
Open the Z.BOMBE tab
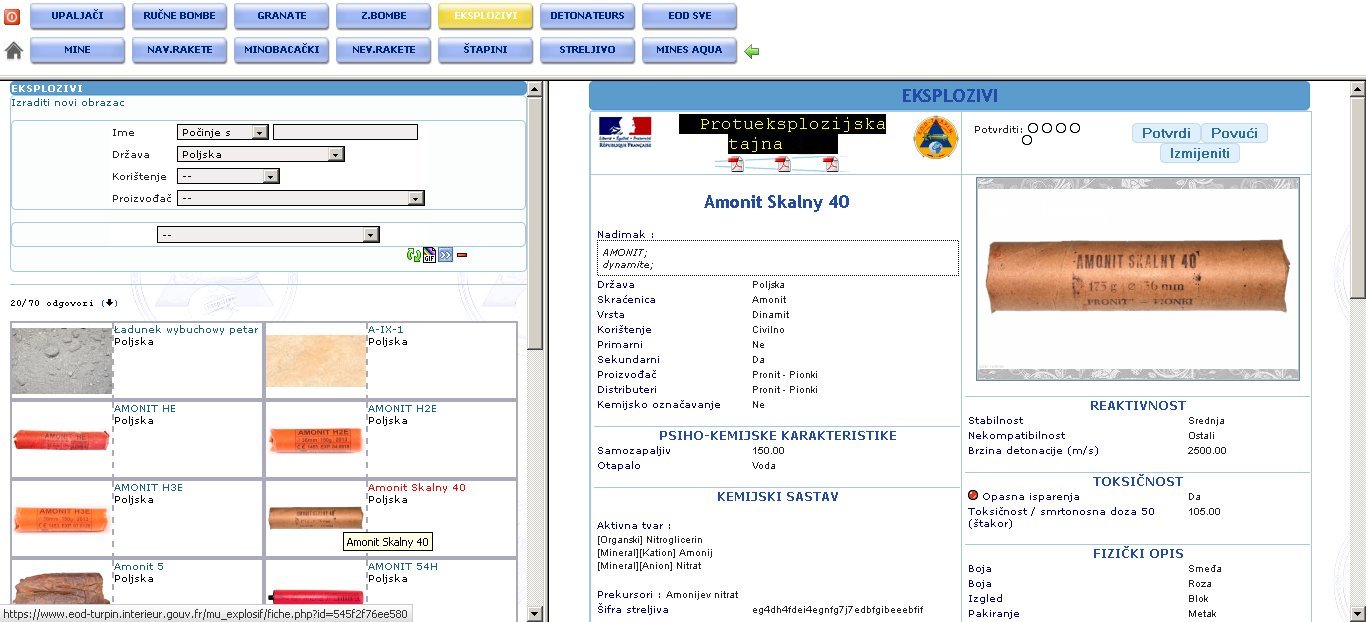[x=384, y=16]
